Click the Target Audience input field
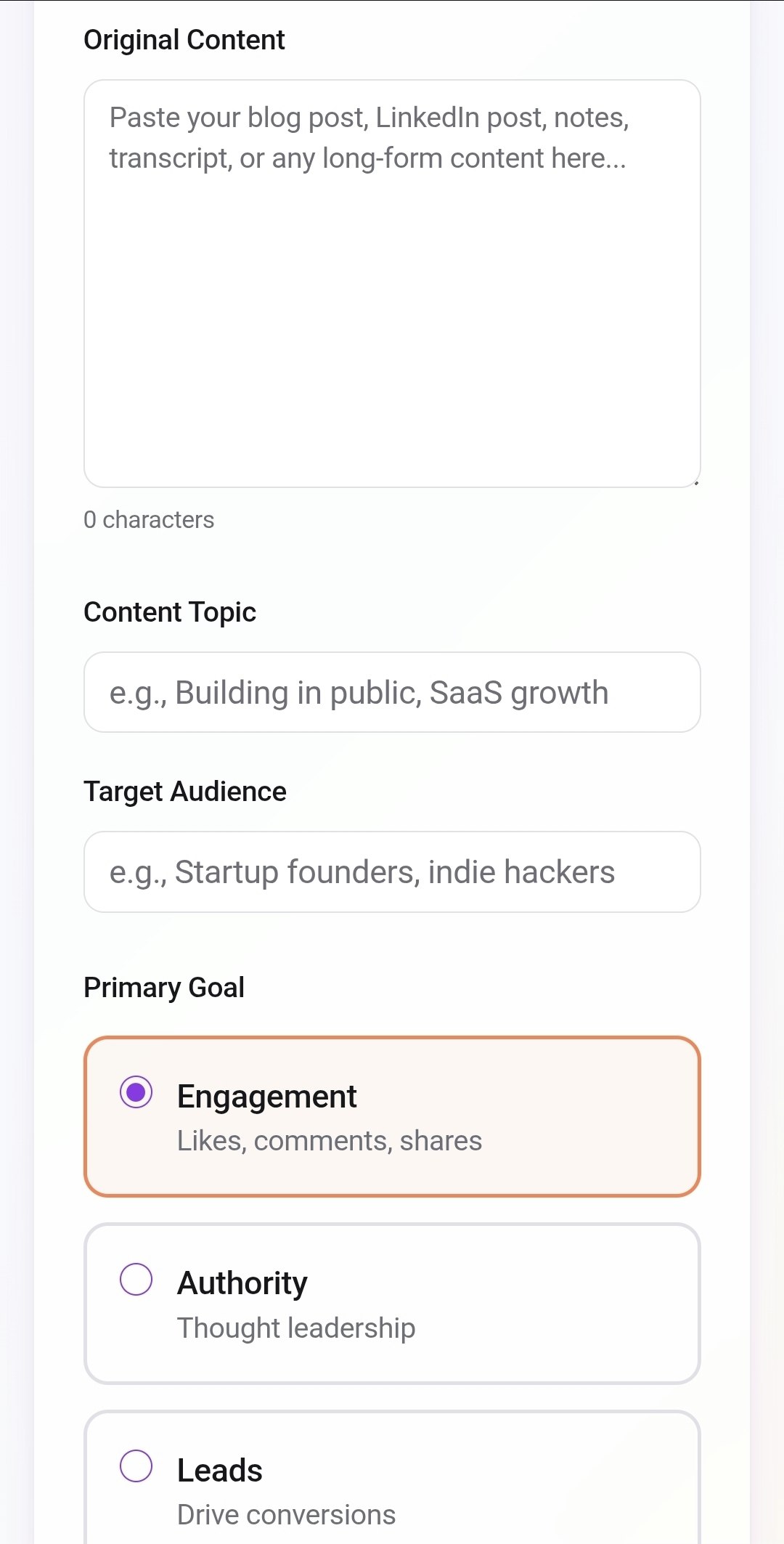The width and height of the screenshot is (784, 1544). click(392, 871)
